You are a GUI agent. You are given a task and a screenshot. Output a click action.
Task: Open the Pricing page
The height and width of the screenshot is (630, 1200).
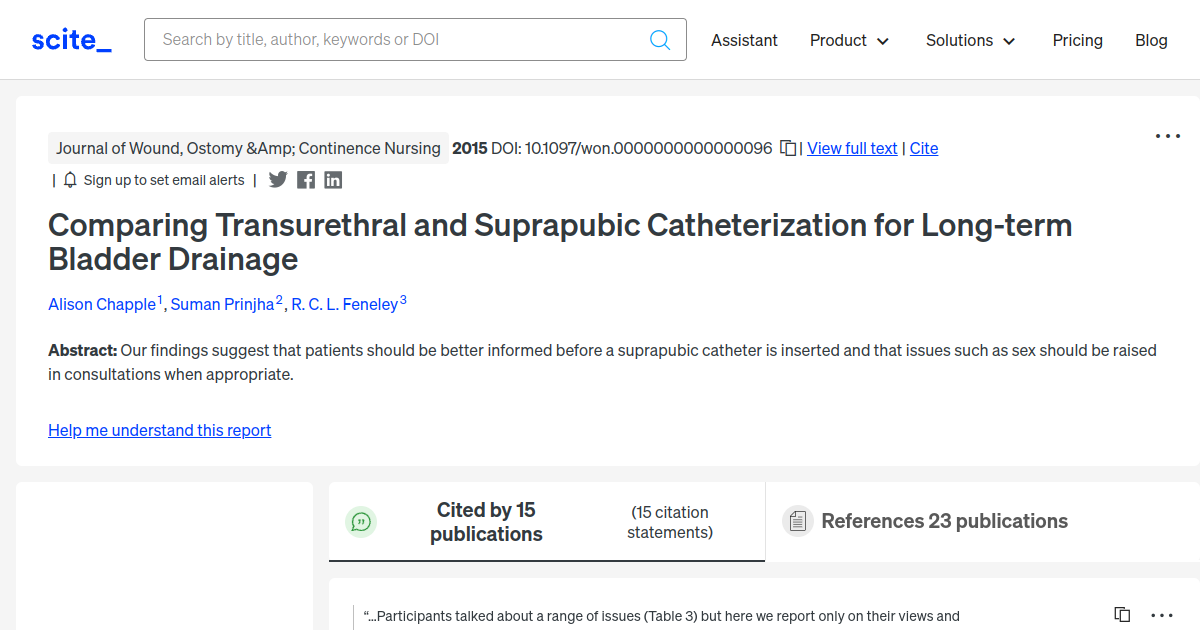point(1077,40)
